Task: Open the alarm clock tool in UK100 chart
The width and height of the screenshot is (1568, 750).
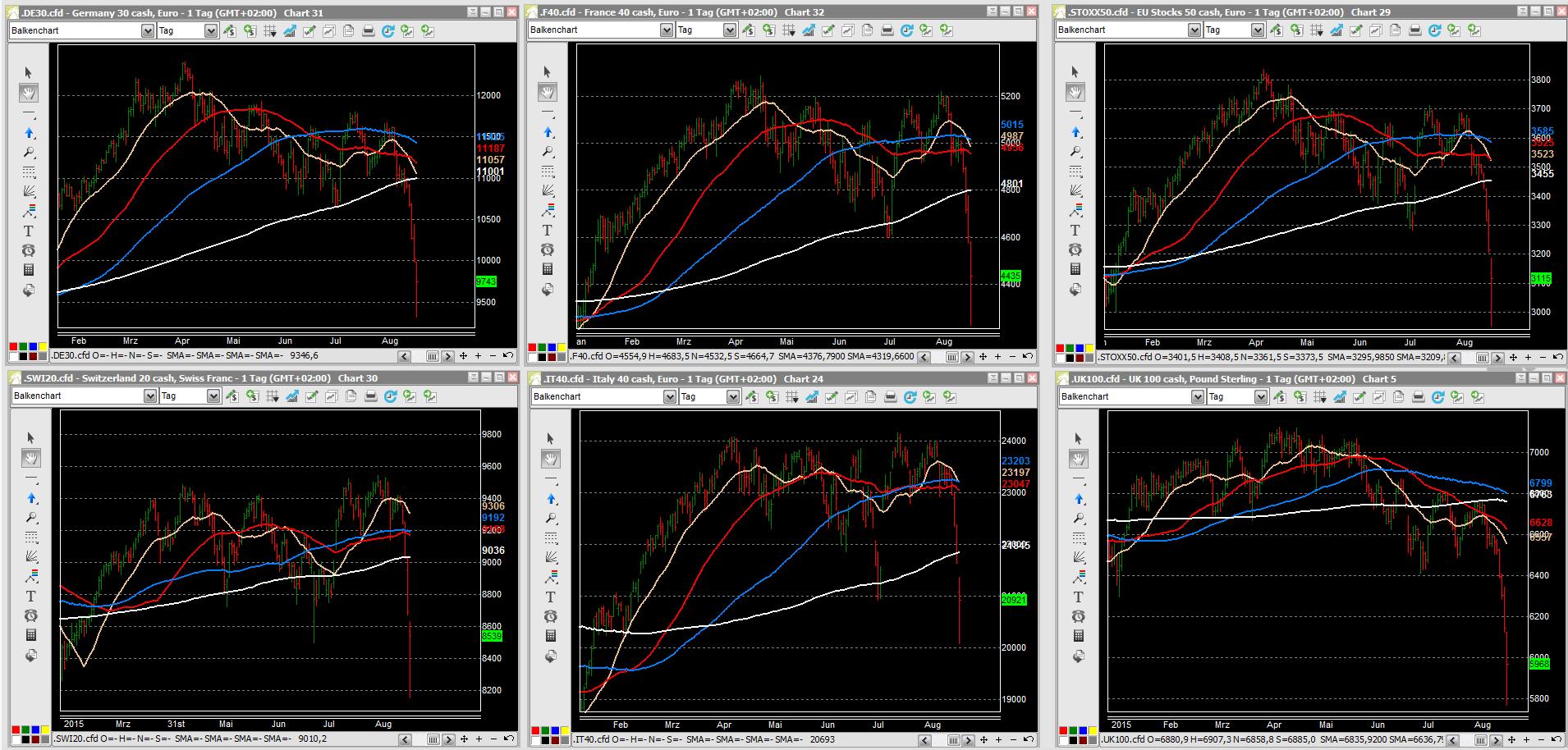Action: [1079, 616]
